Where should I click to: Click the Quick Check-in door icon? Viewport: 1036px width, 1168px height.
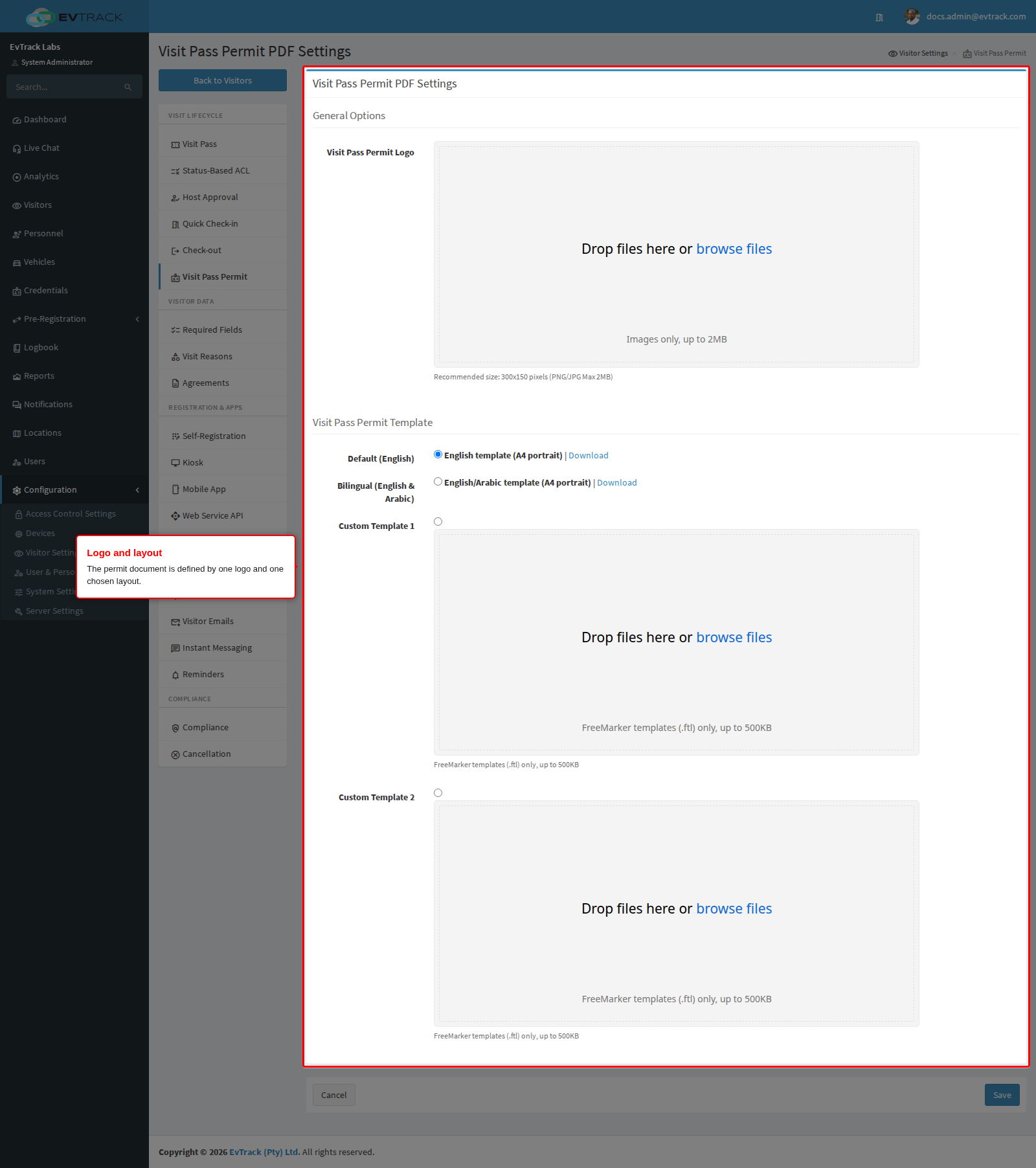[x=175, y=225]
